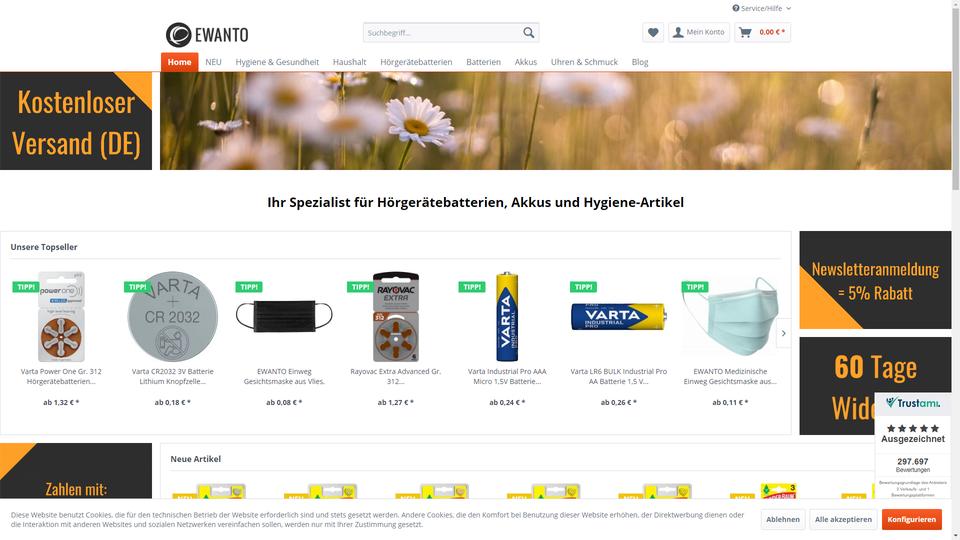This screenshot has height=540, width=960.
Task: Click TIPP! badge on Rayovac product
Action: [x=360, y=287]
